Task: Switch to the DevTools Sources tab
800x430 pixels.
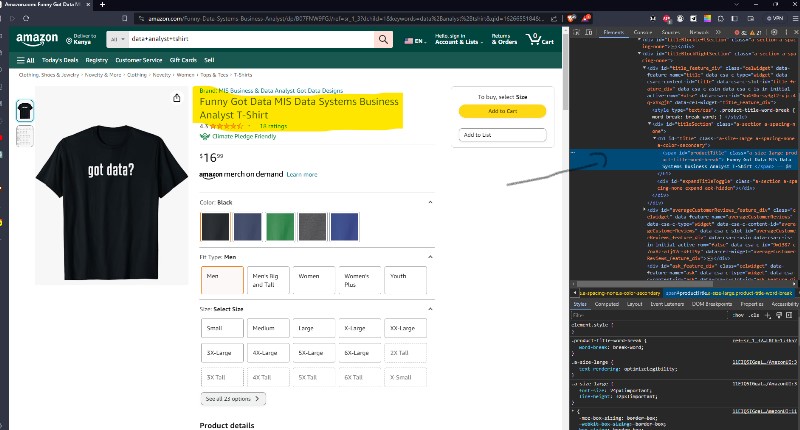Action: point(670,32)
